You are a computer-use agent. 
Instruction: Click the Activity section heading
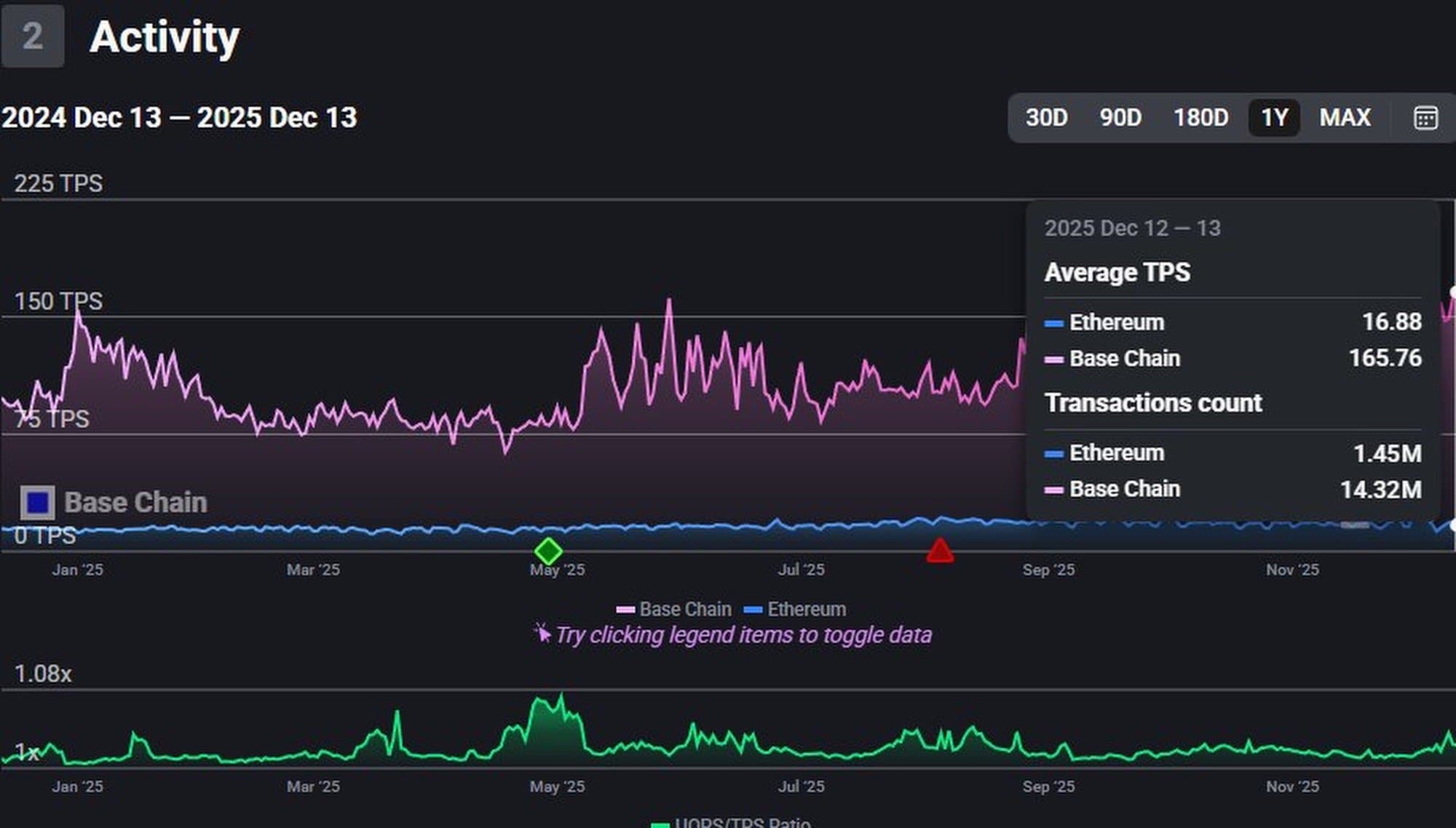click(x=165, y=37)
